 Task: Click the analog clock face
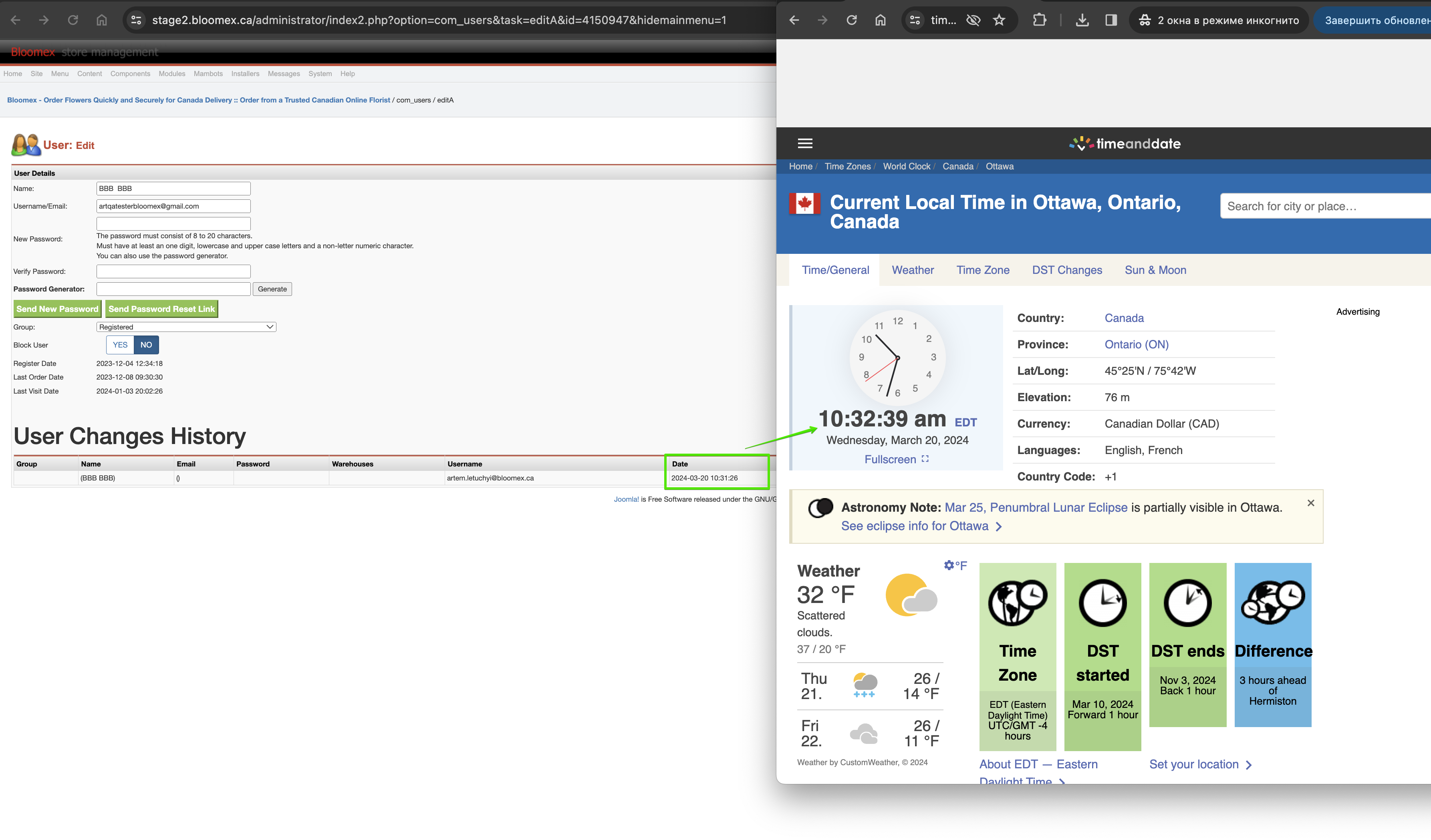point(897,357)
